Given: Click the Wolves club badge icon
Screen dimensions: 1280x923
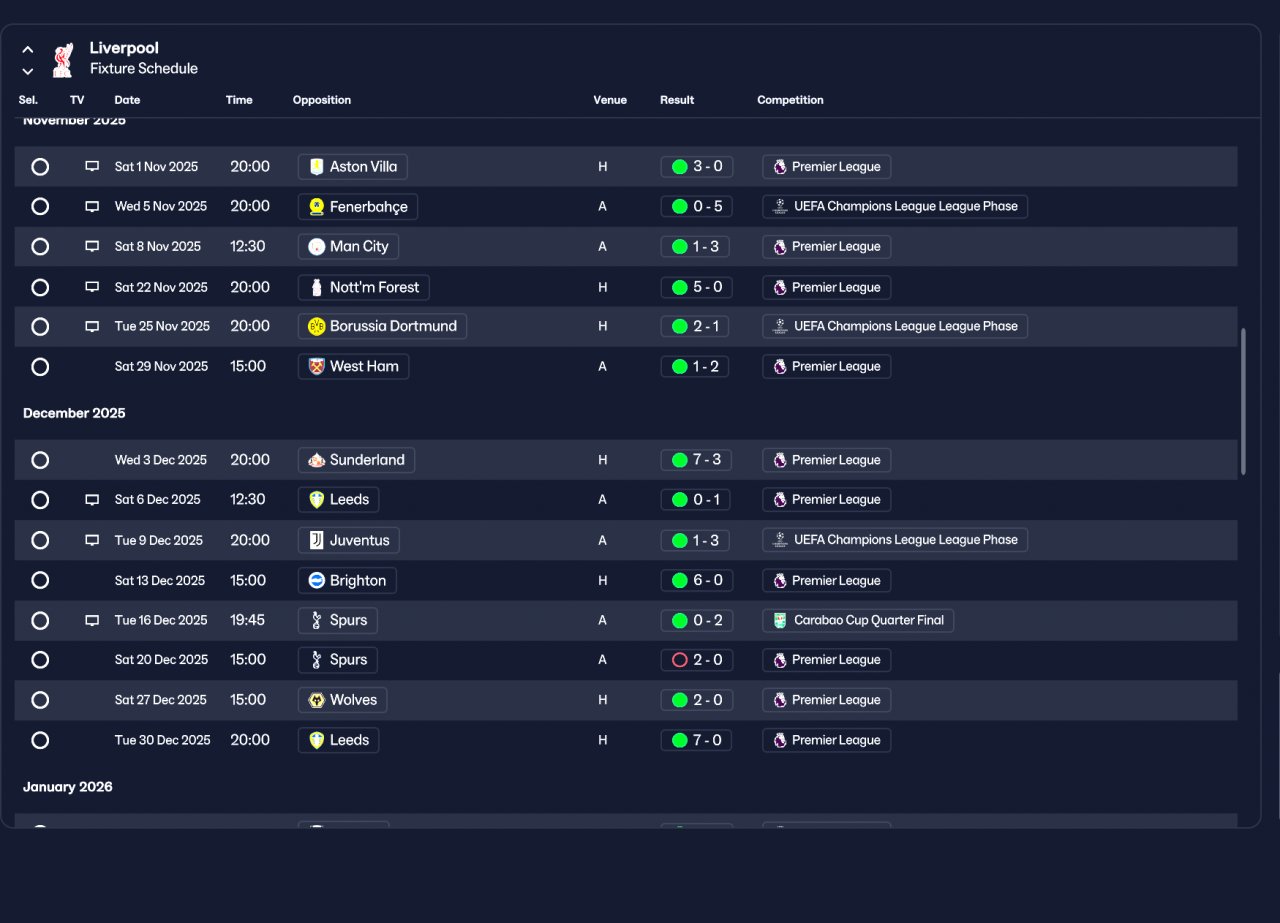Looking at the screenshot, I should (317, 700).
